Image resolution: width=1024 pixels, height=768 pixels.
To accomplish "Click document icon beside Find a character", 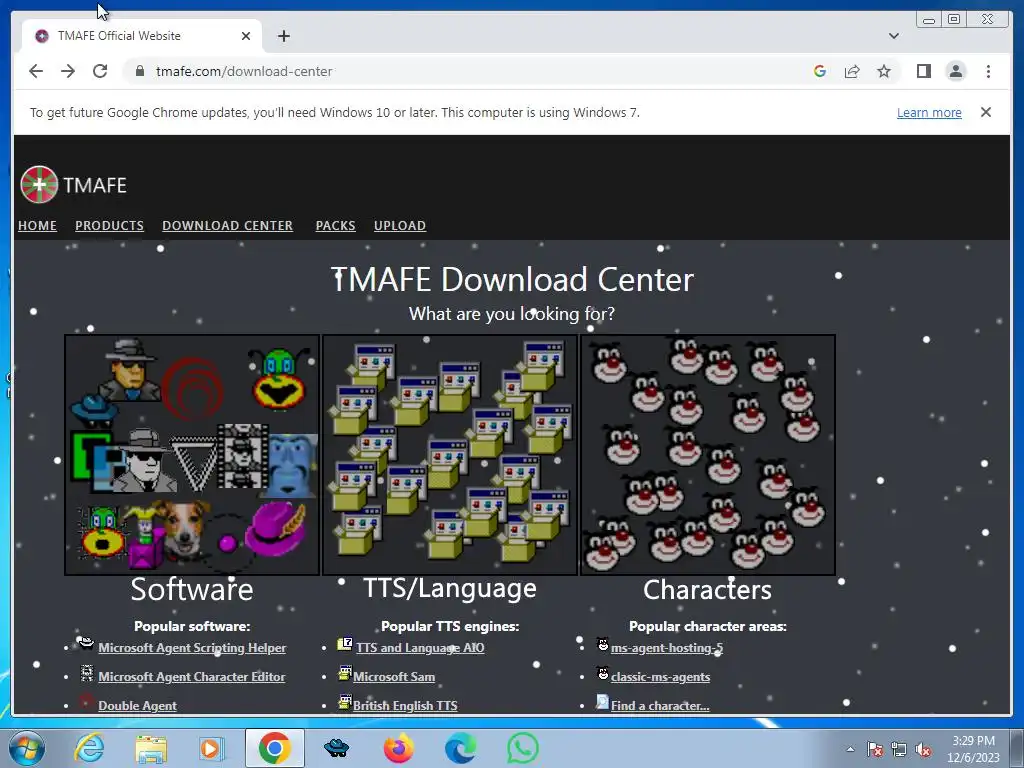I will (x=602, y=702).
